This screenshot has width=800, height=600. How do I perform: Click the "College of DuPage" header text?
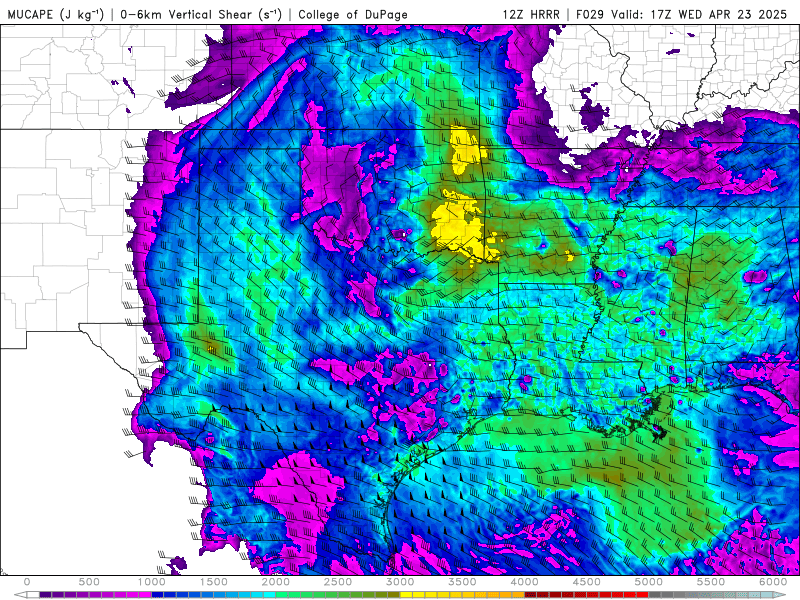[353, 14]
